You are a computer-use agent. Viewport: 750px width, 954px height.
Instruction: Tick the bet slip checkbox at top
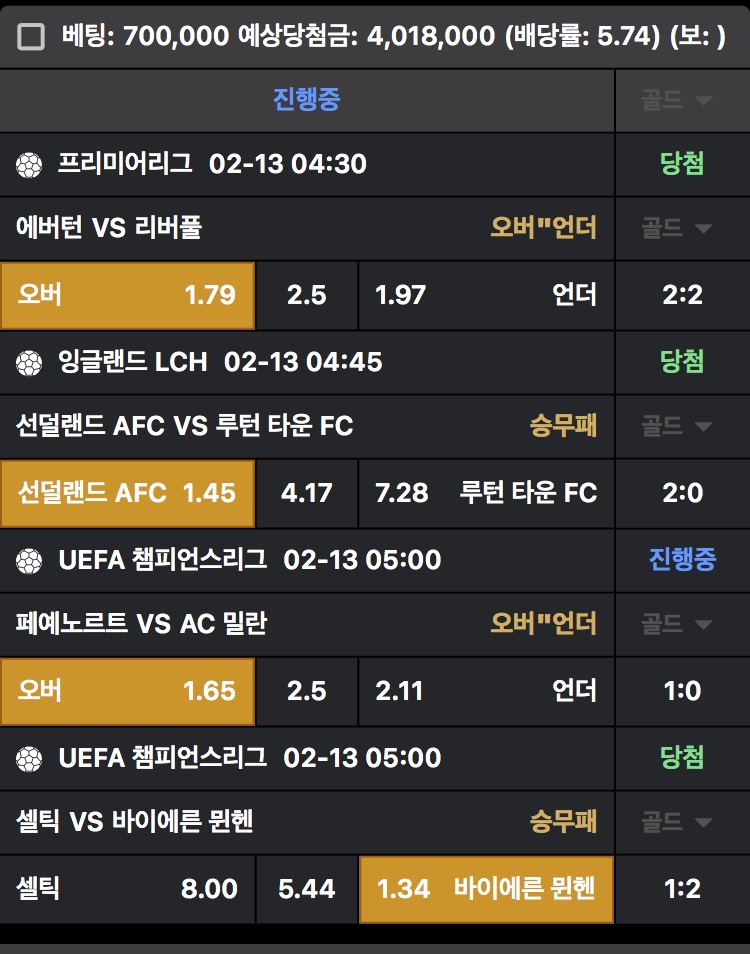(x=32, y=37)
